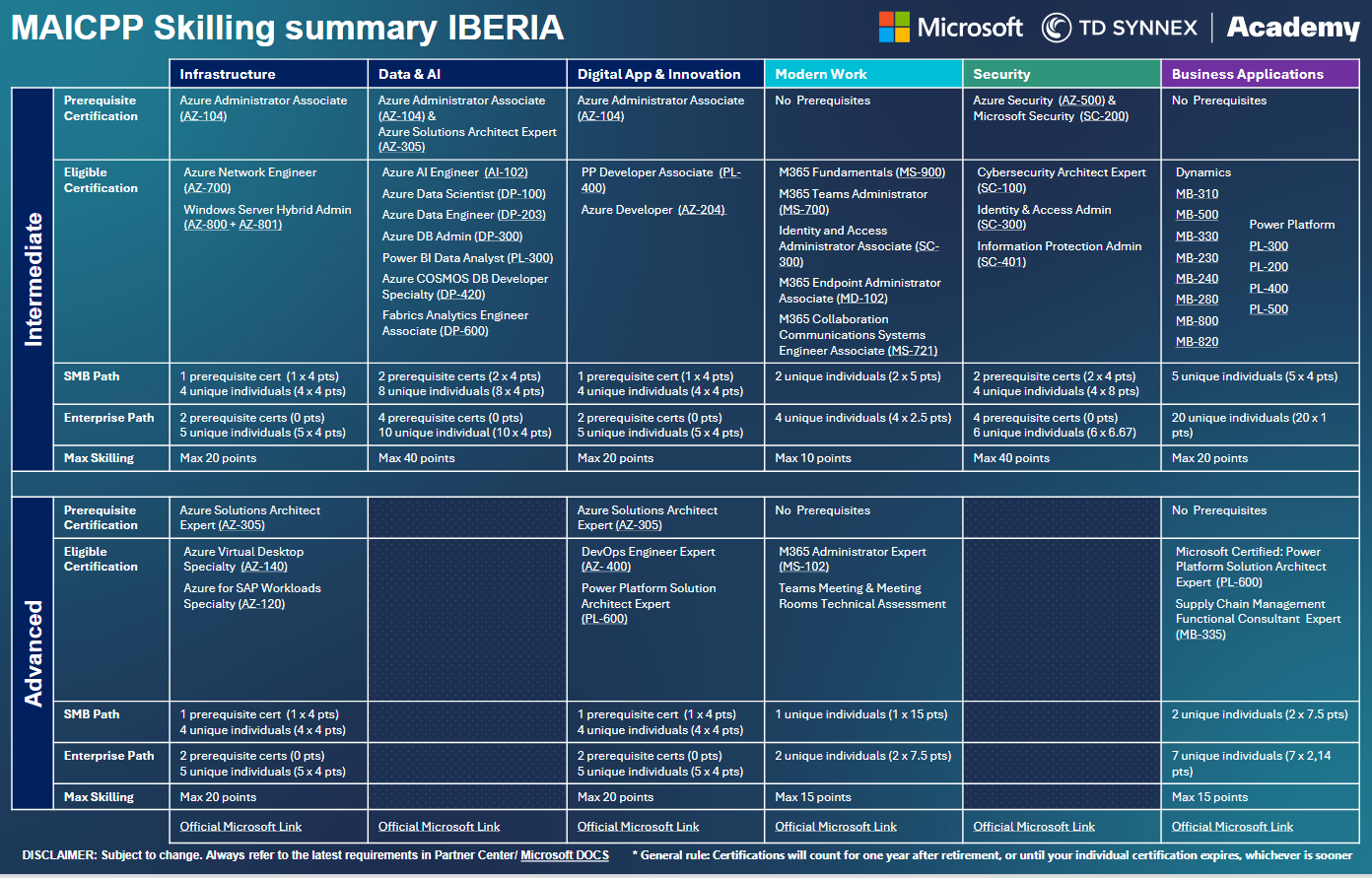Open the MS-721 Collaboration Communications link
The height and width of the screenshot is (878, 1372).
point(912,351)
